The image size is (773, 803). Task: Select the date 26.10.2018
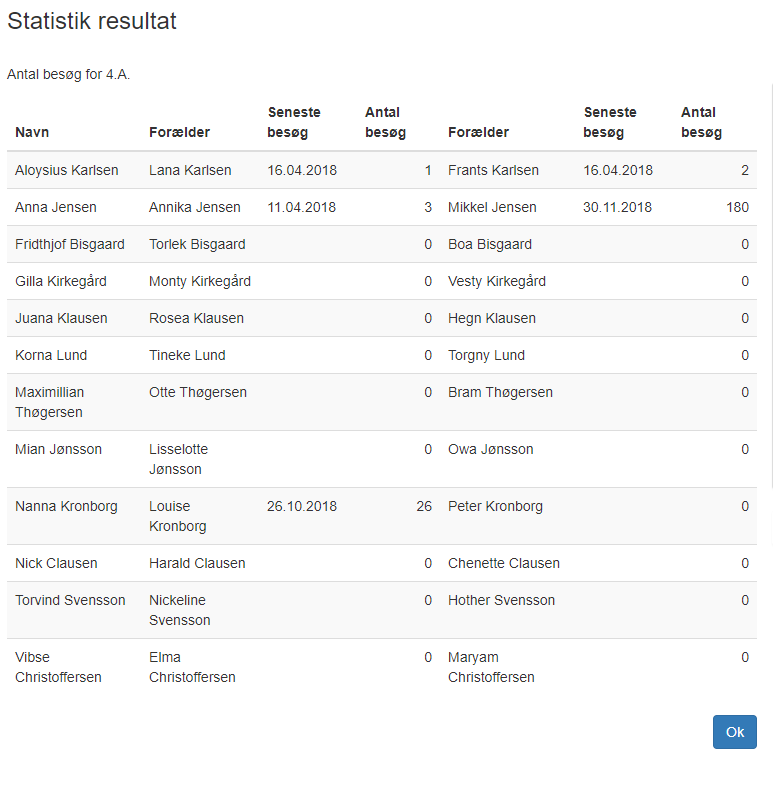point(302,506)
